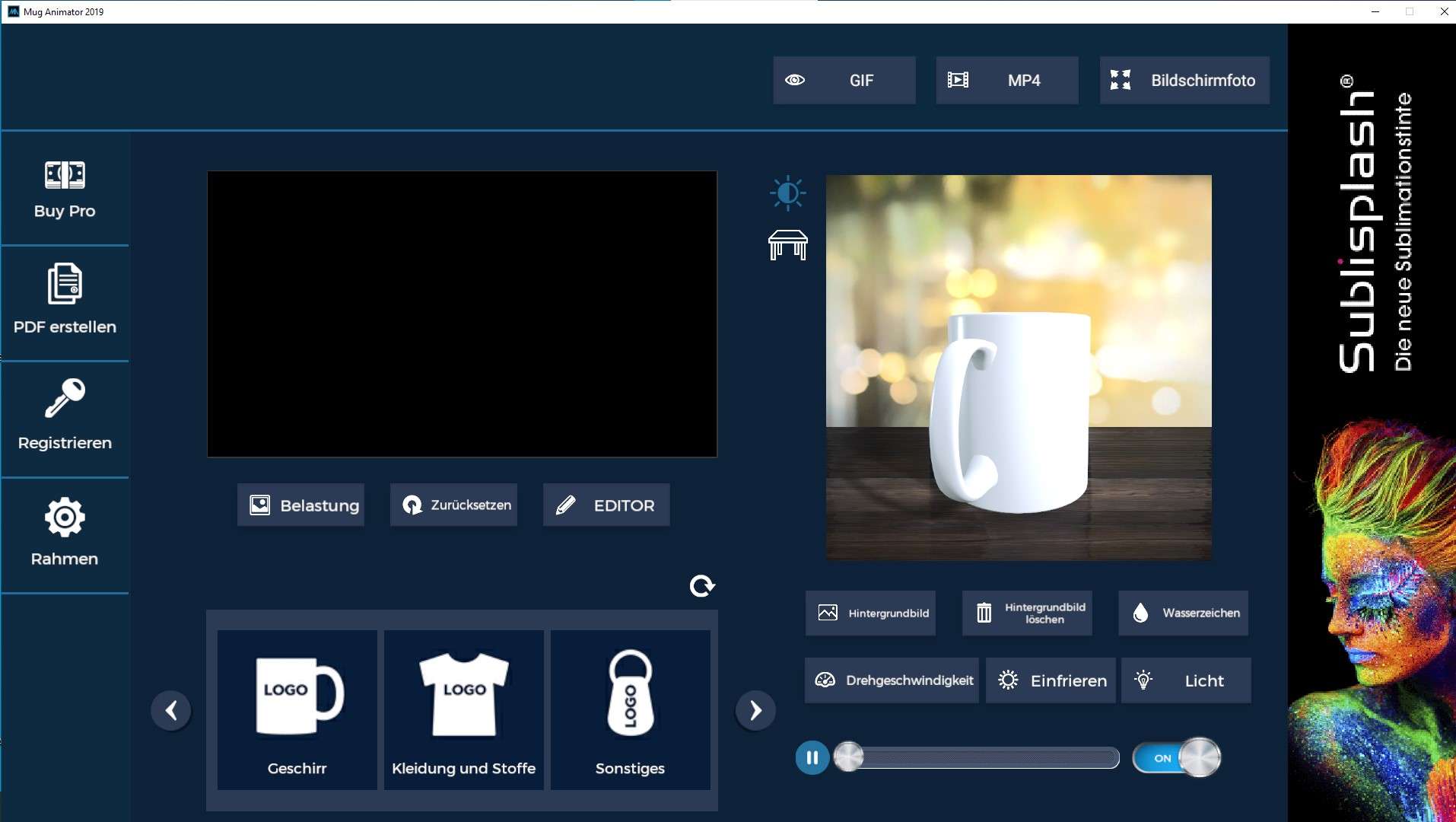The width and height of the screenshot is (1456, 822).
Task: Pause the mug animation
Action: click(x=812, y=758)
